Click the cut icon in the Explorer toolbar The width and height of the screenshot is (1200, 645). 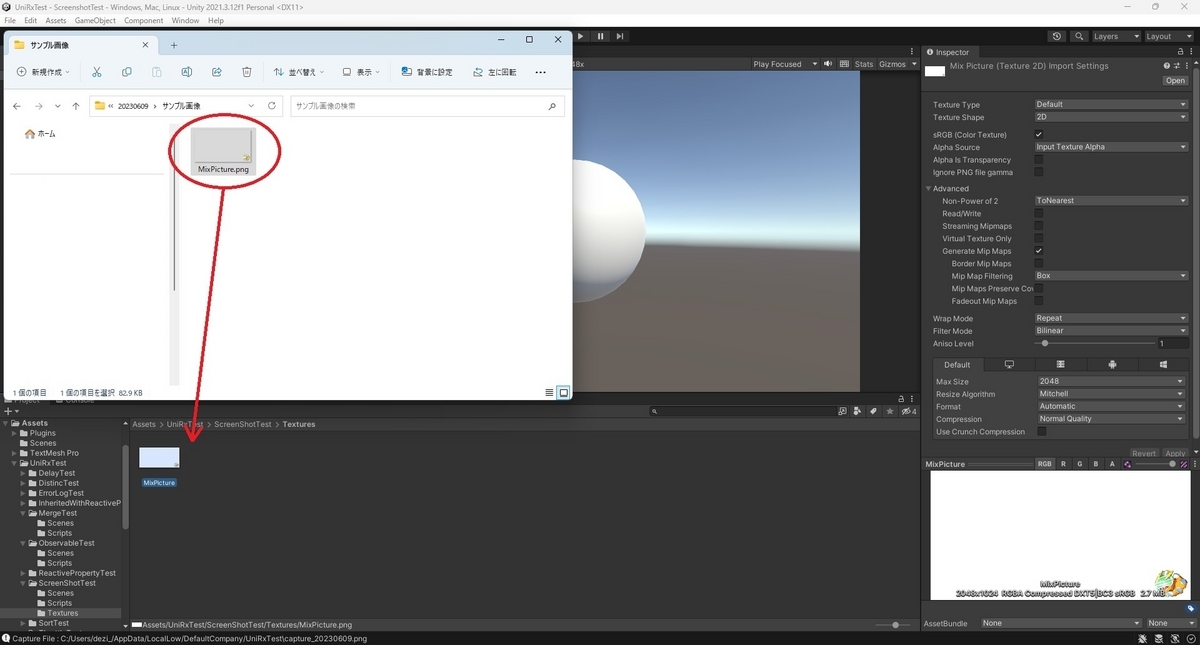point(96,71)
